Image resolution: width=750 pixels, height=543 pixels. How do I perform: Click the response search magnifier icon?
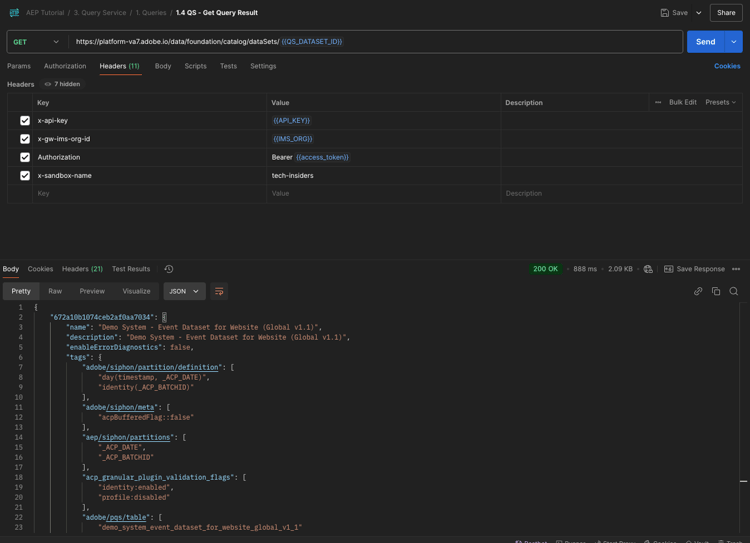coord(734,291)
